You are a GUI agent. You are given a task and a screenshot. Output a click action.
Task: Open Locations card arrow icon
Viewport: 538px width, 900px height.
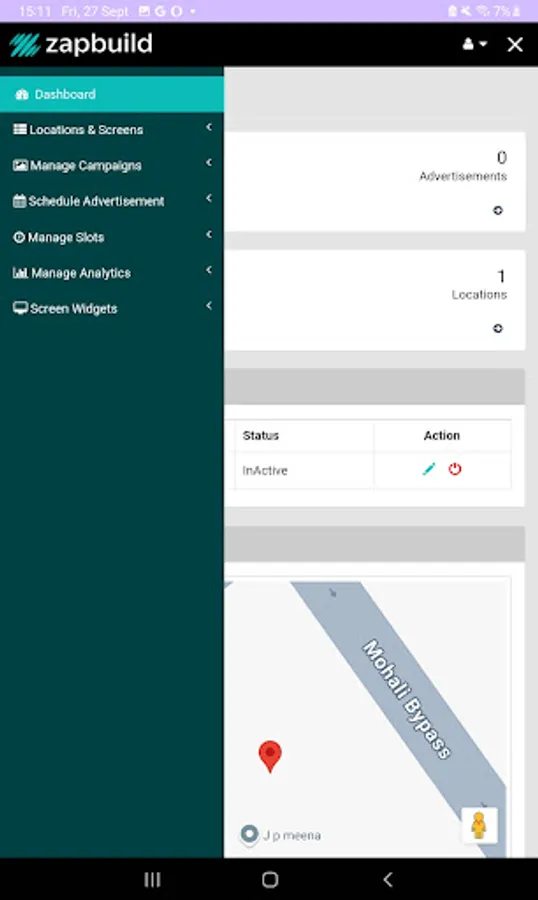click(x=498, y=328)
